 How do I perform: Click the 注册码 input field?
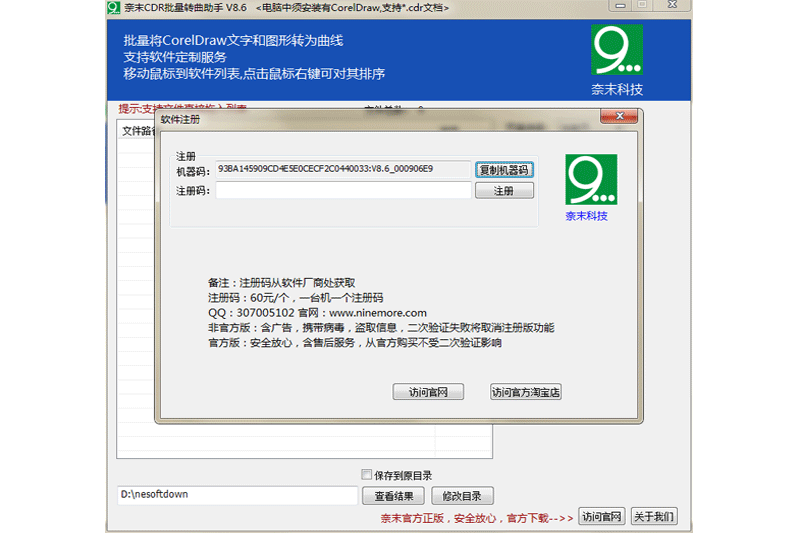click(343, 190)
